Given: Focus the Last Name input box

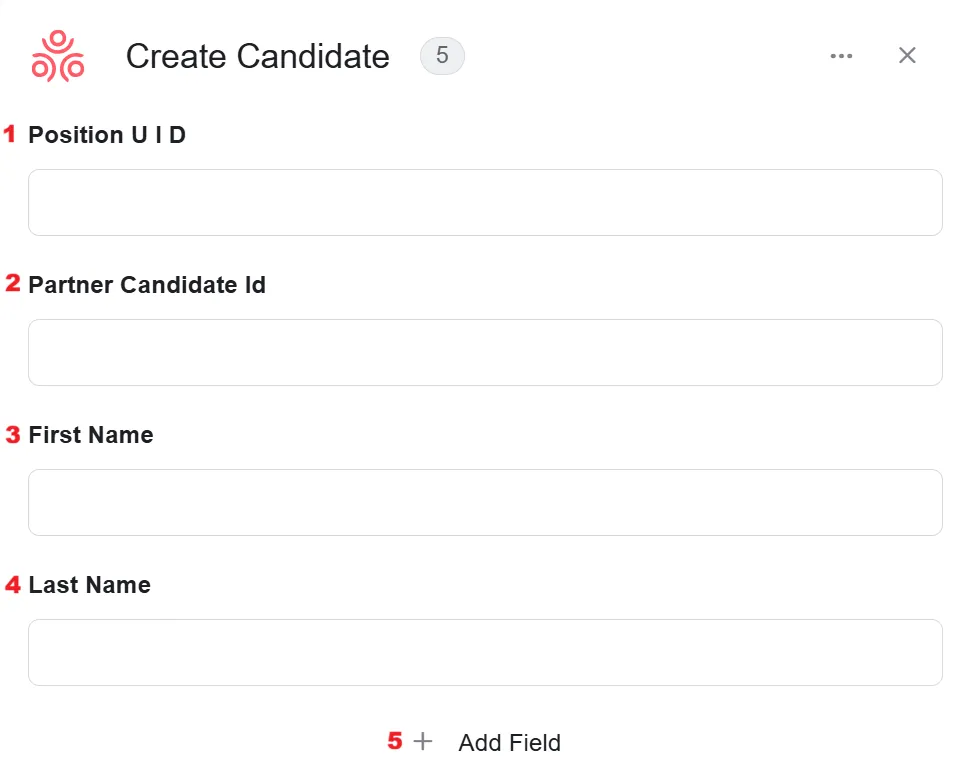Looking at the screenshot, I should (x=485, y=652).
